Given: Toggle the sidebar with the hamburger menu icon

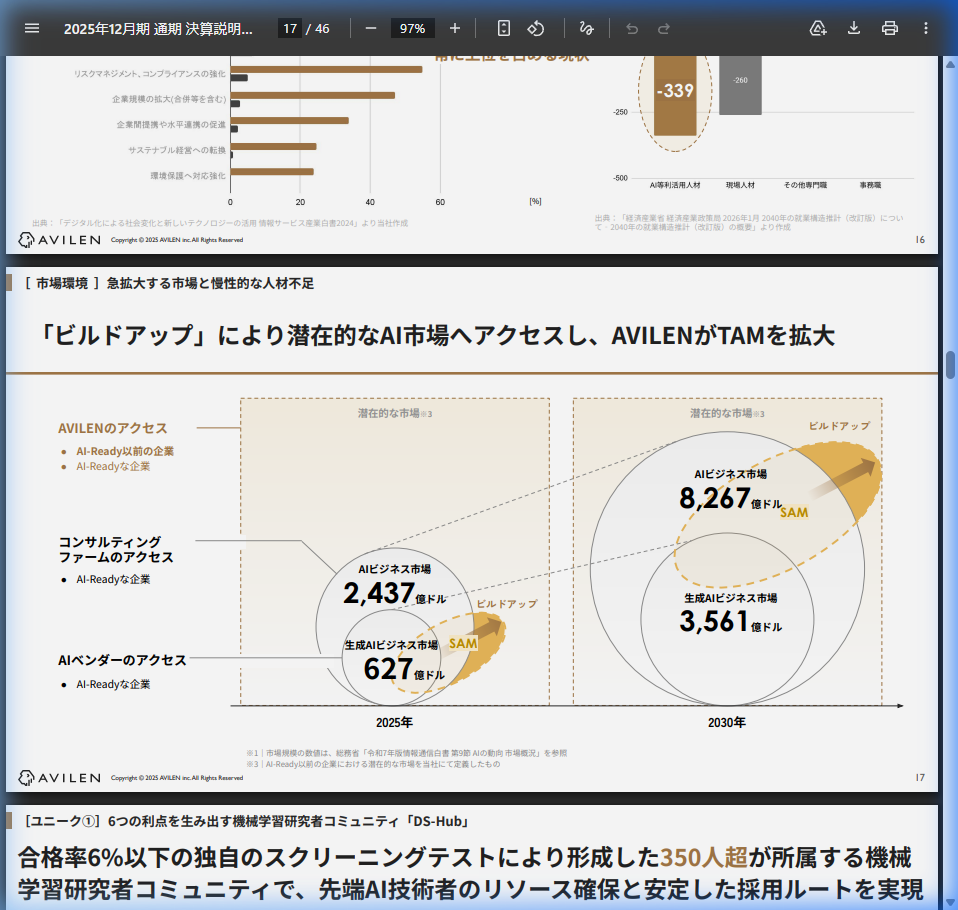Looking at the screenshot, I should pos(32,28).
